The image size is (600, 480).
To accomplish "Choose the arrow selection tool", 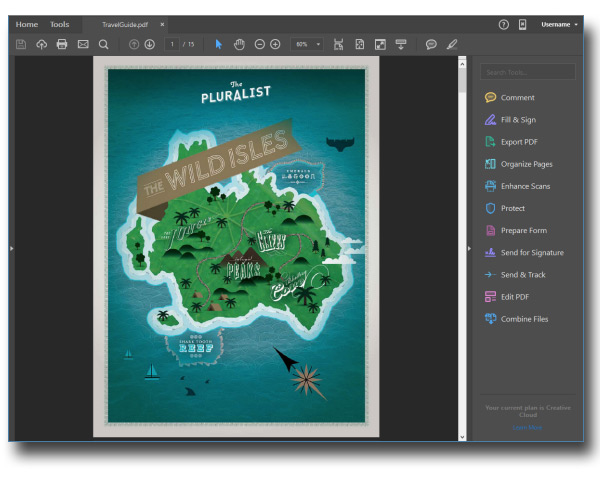I will click(219, 44).
